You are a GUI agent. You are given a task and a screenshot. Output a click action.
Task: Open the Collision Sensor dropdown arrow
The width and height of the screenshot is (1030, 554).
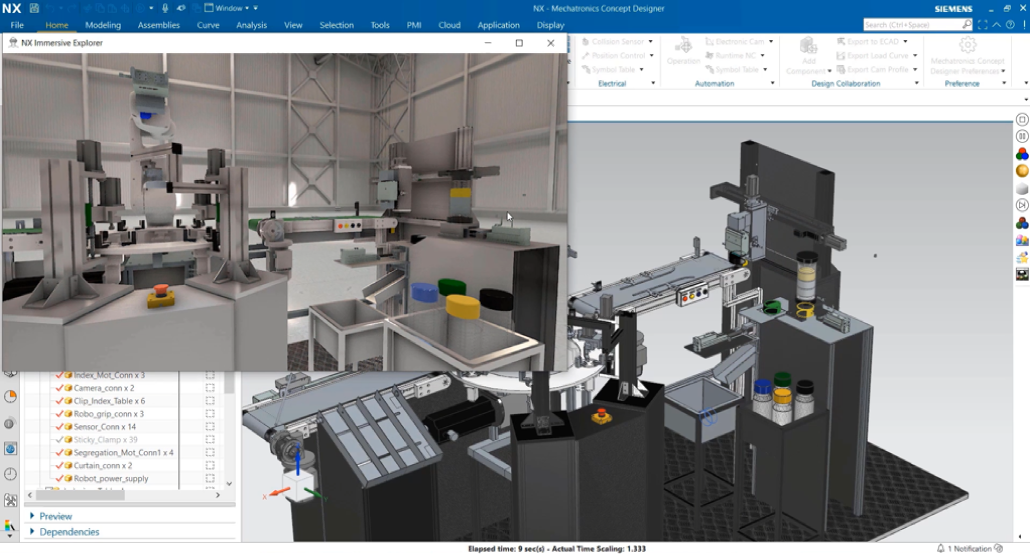pos(651,41)
